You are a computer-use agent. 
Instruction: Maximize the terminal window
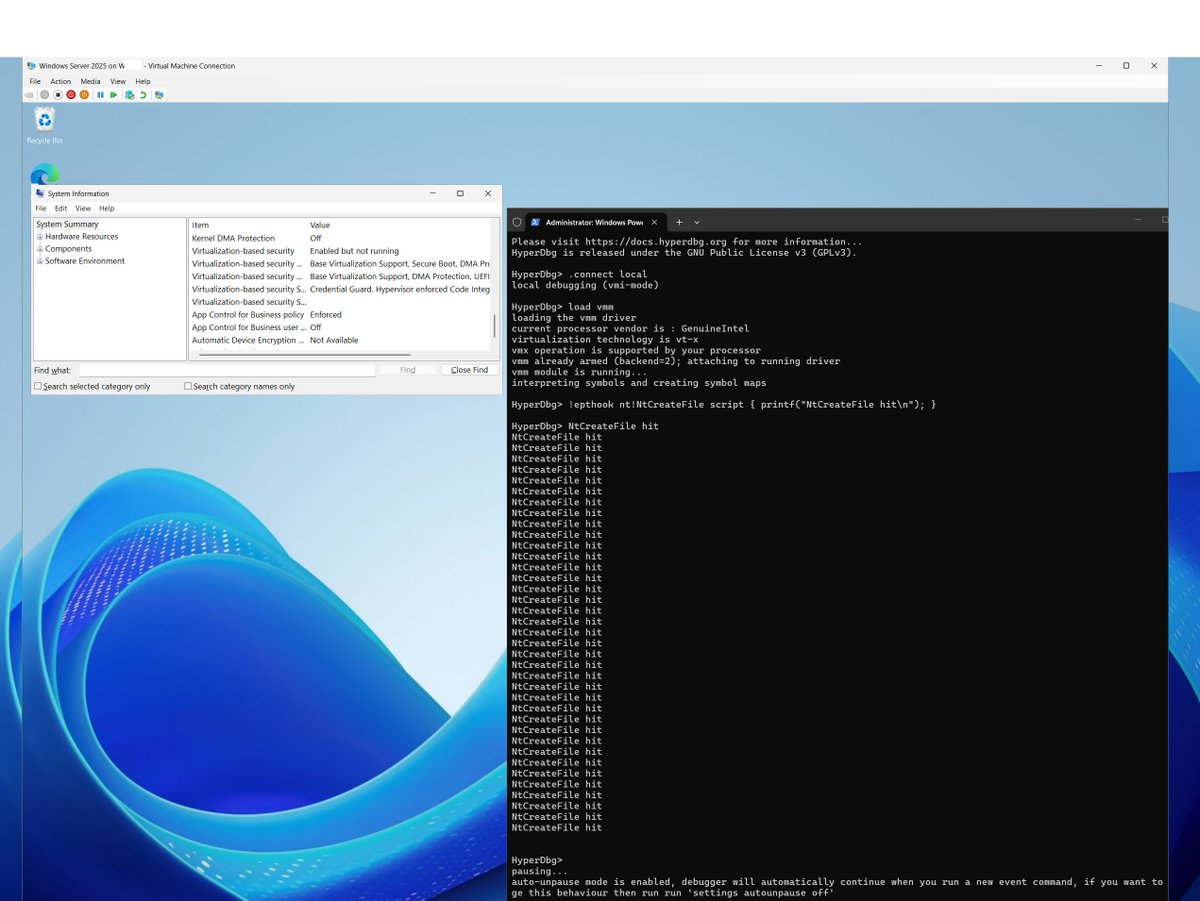pos(1164,218)
